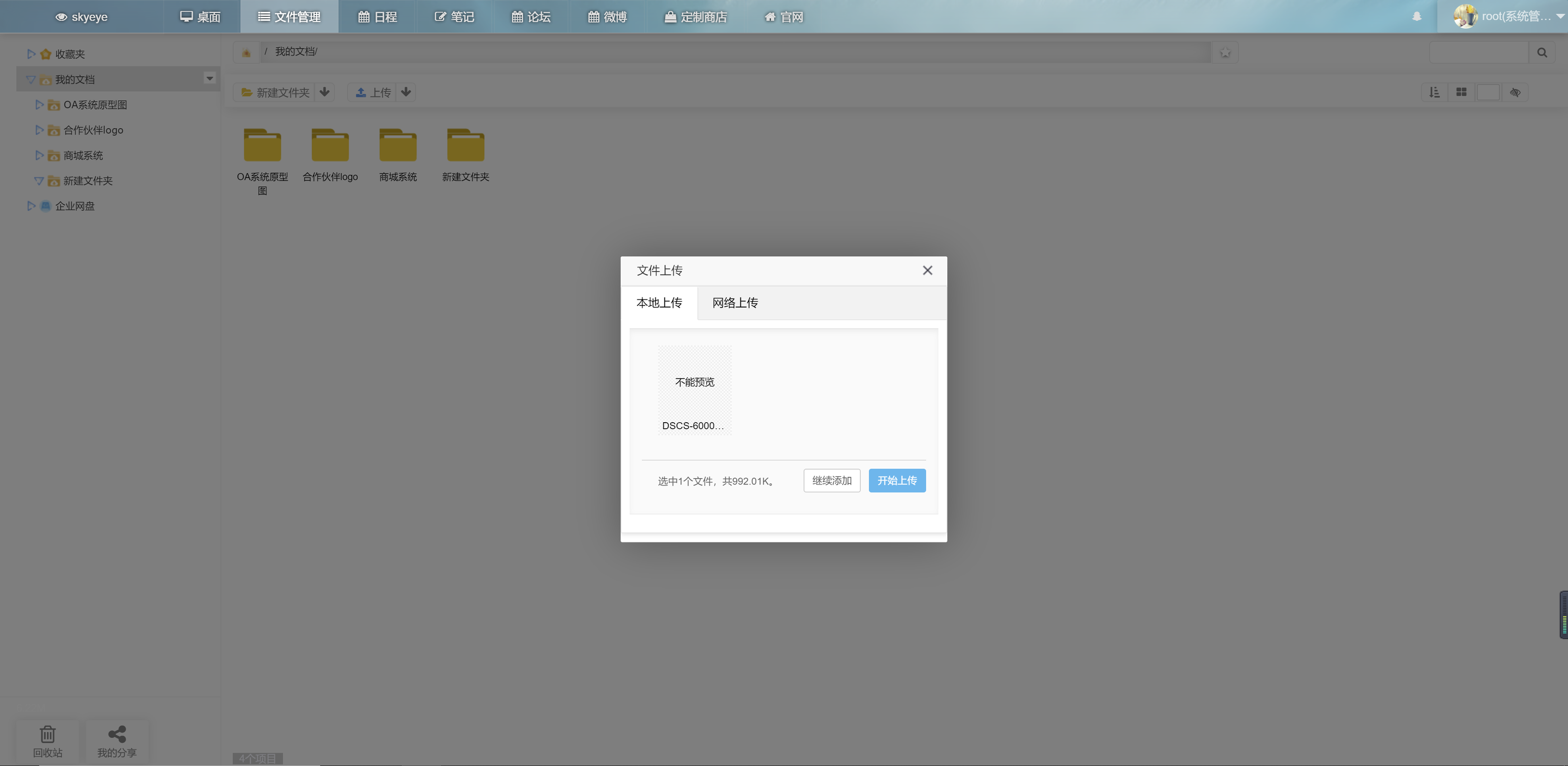The image size is (1568, 766).
Task: Click the search magnifier icon
Action: point(1542,53)
